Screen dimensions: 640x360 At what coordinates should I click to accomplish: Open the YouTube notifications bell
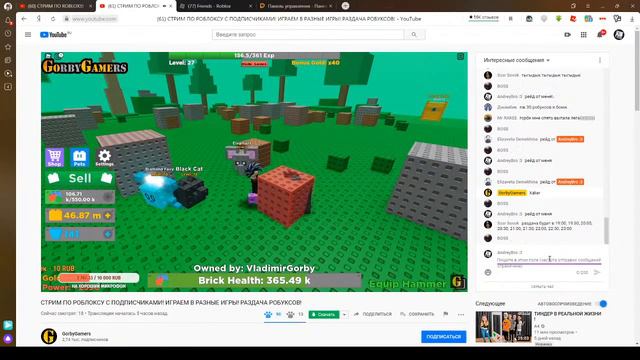(x=600, y=34)
